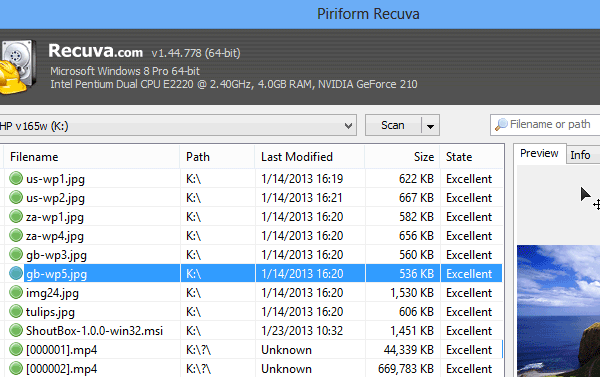This screenshot has width=600, height=377.
Task: Click the 1/14/2013 16:21 date cell
Action: coord(302,198)
